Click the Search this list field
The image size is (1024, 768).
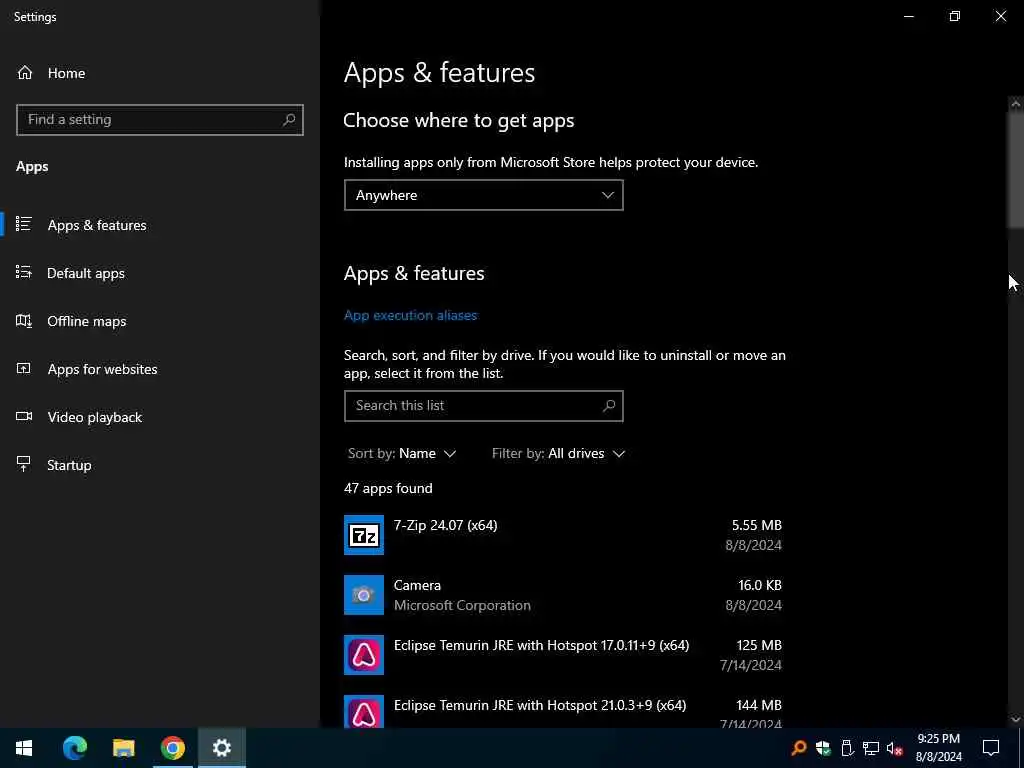pos(484,406)
